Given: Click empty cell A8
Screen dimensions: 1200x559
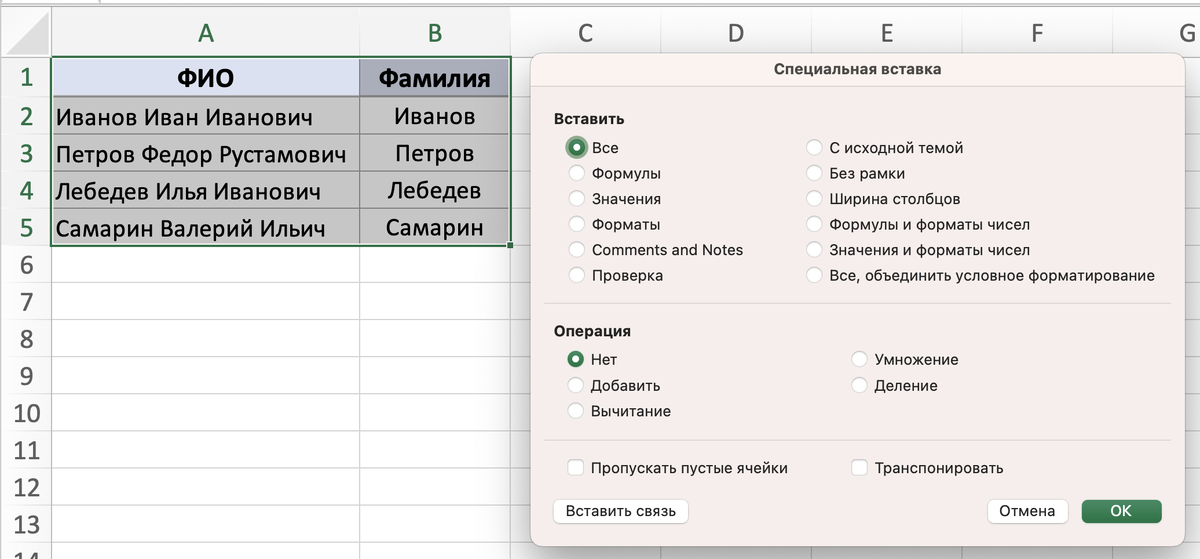Looking at the screenshot, I should (x=205, y=339).
